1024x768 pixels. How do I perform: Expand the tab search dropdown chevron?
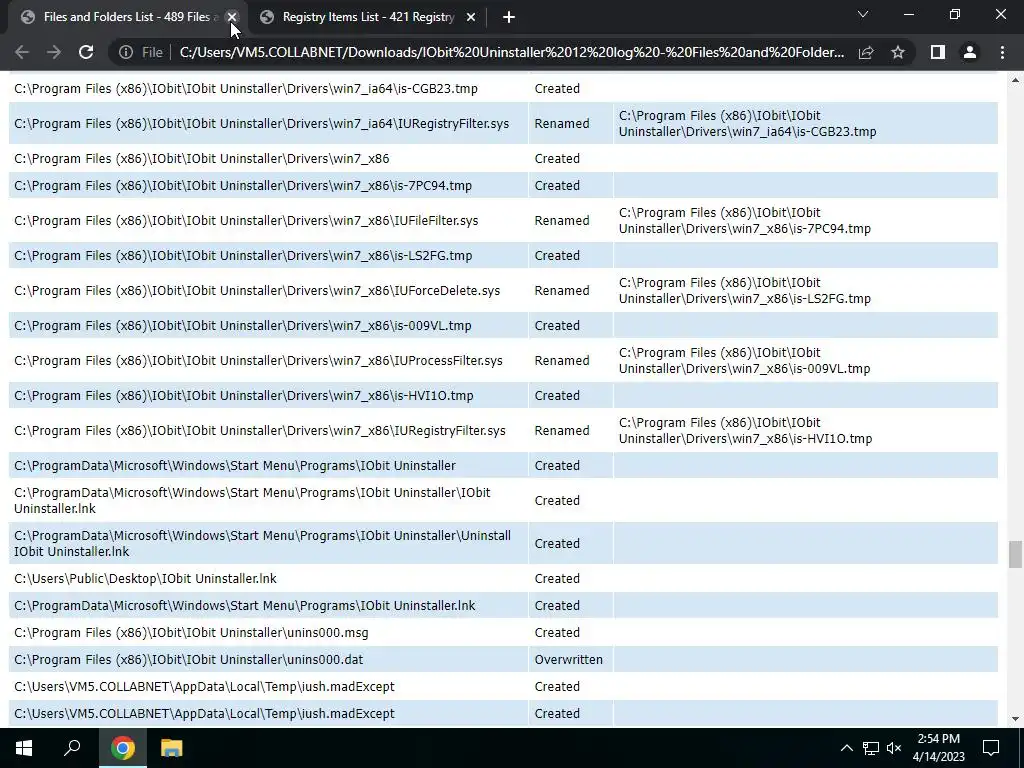tap(863, 14)
